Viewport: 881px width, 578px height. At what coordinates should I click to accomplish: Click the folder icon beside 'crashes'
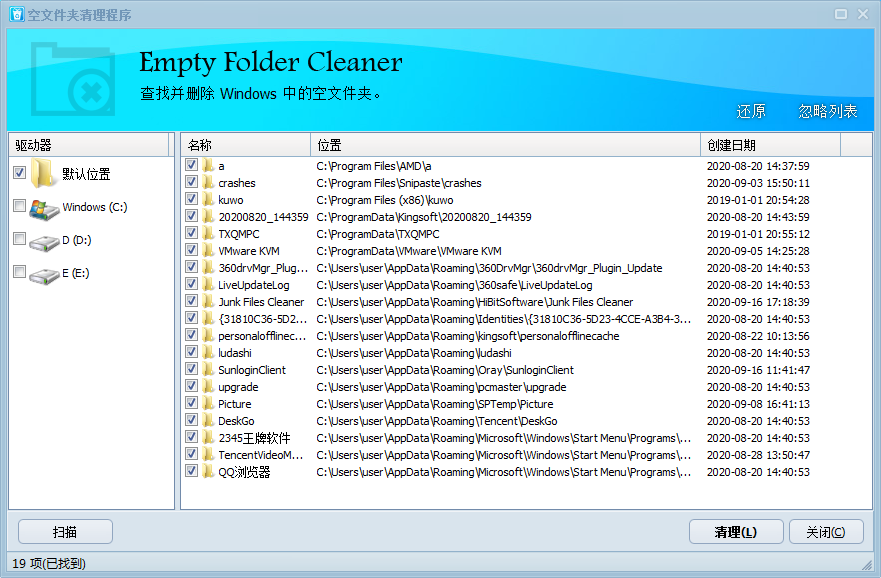pyautogui.click(x=209, y=183)
